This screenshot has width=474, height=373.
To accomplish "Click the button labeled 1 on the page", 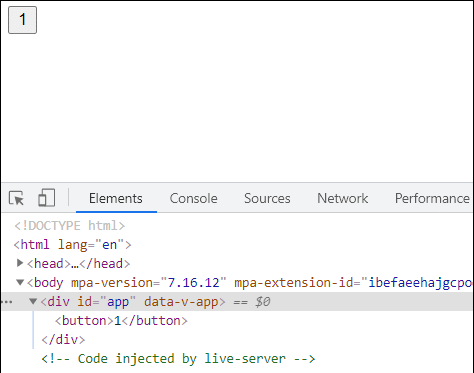I will click(x=22, y=20).
